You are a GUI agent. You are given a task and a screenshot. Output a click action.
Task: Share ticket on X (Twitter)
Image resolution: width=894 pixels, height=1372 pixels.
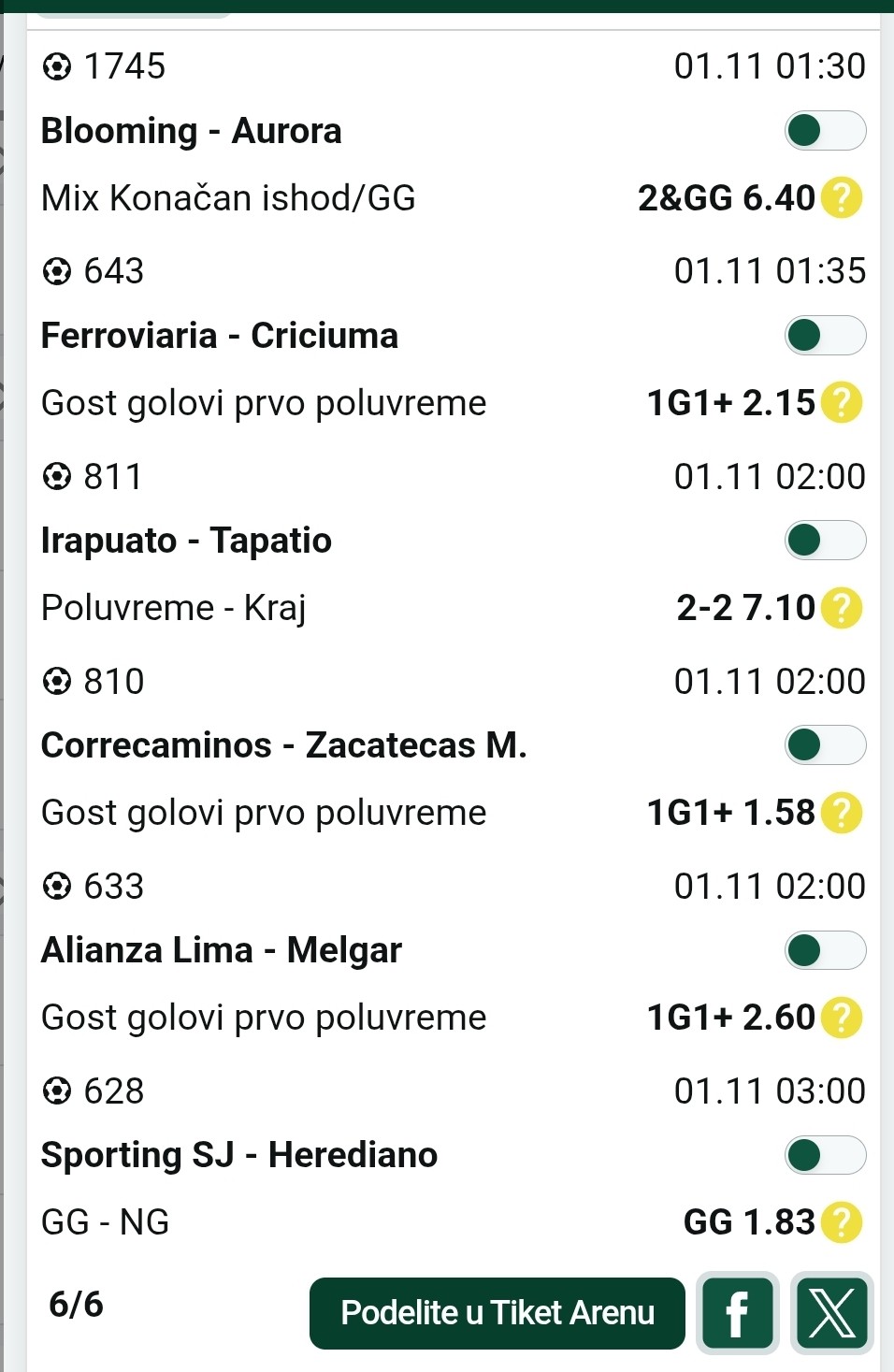click(x=831, y=1313)
